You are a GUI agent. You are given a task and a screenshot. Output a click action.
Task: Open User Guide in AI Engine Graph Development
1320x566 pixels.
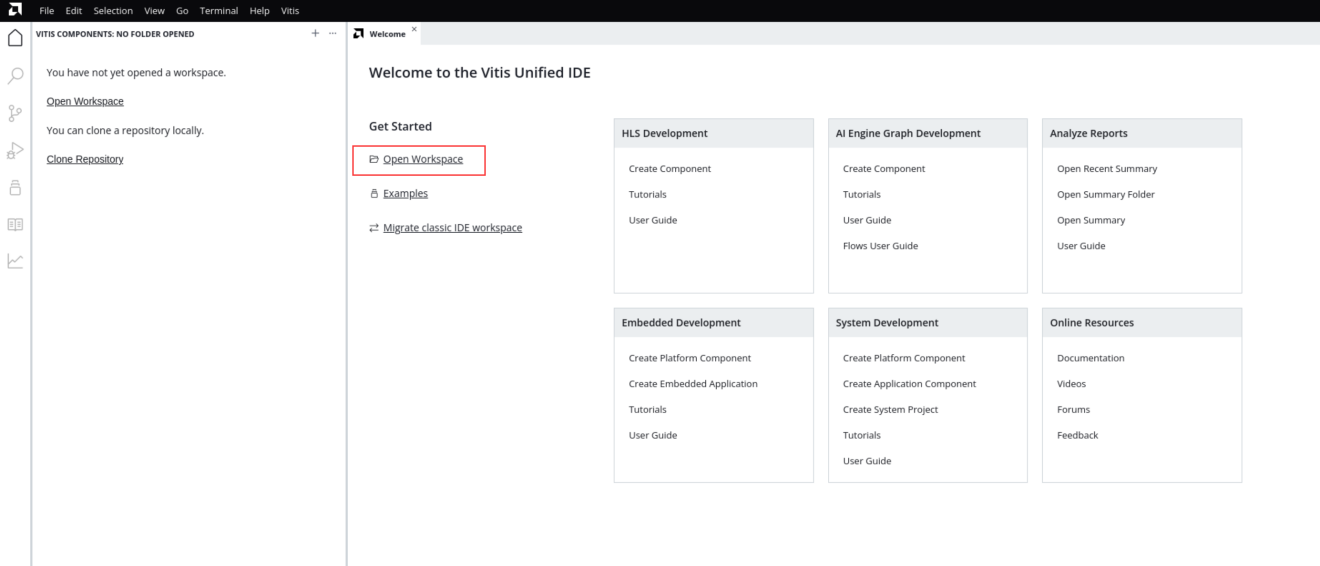click(x=867, y=220)
